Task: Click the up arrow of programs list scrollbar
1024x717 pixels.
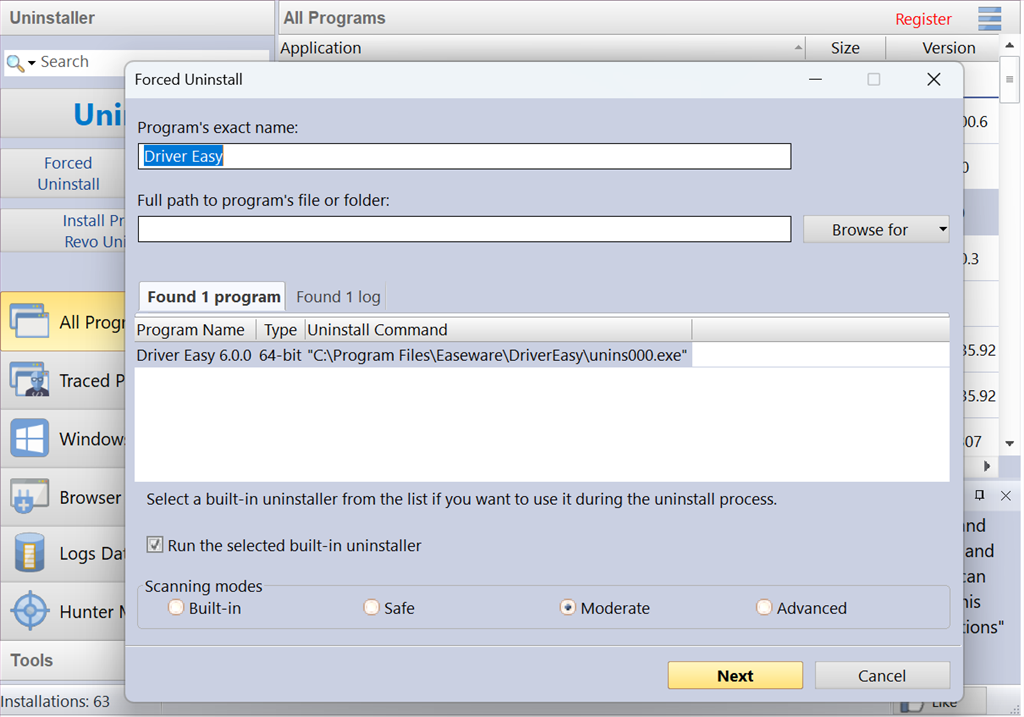Action: tap(1010, 45)
